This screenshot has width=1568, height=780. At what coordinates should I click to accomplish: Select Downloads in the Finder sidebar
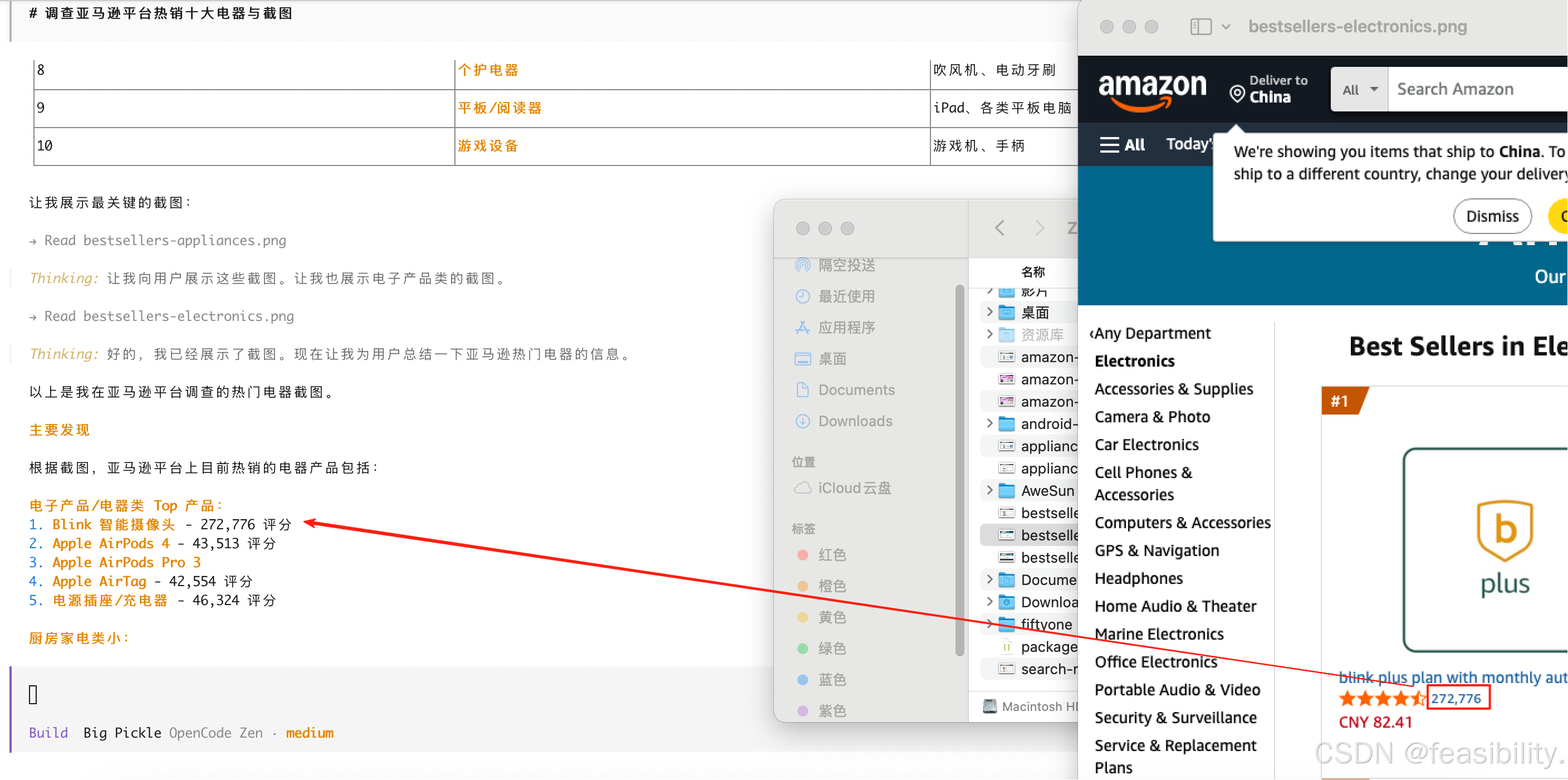click(x=855, y=421)
